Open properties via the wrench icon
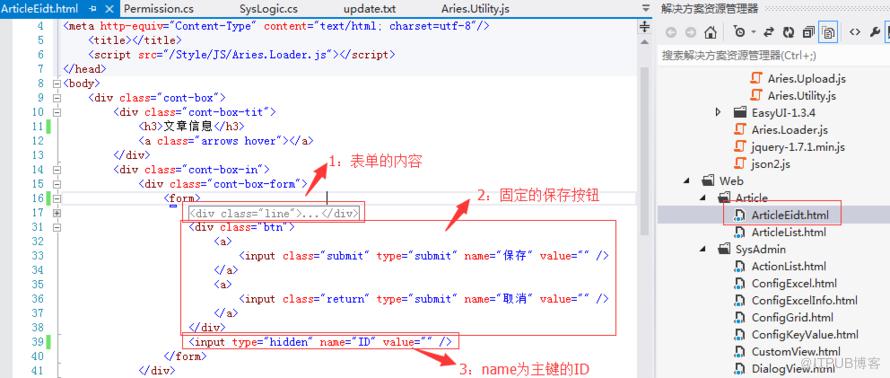 [874, 33]
